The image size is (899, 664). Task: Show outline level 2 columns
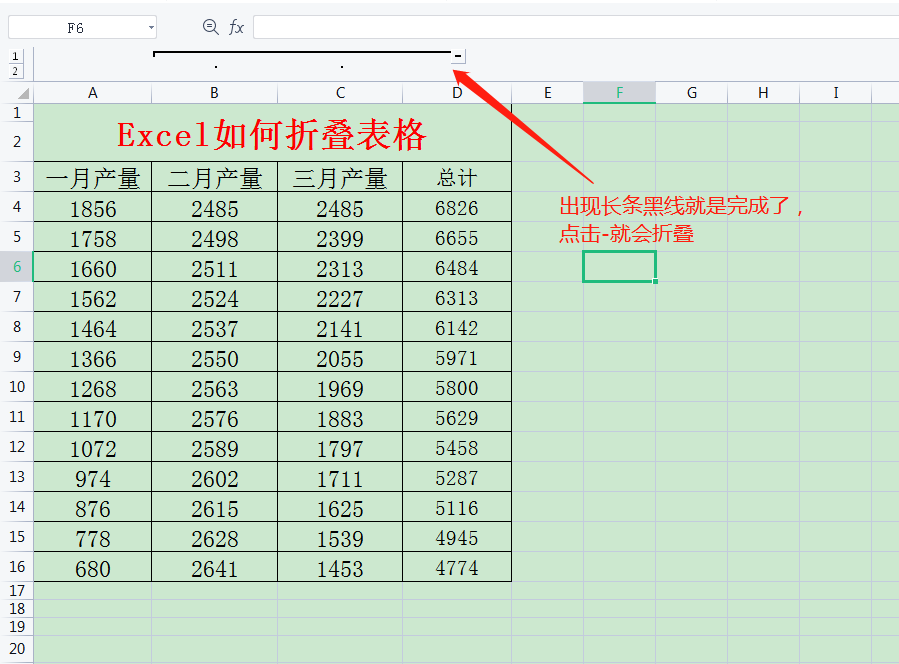[15, 71]
